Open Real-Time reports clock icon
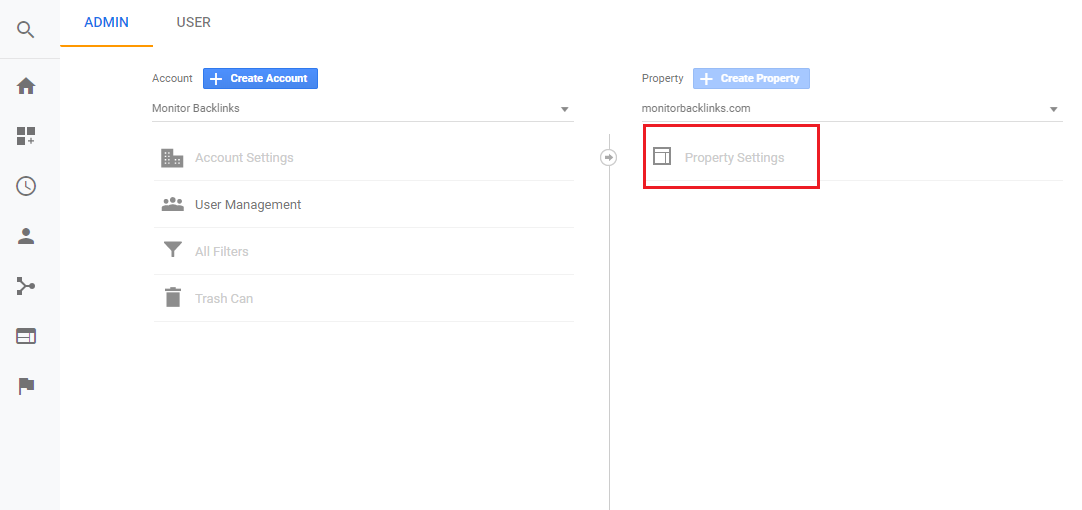 (26, 186)
